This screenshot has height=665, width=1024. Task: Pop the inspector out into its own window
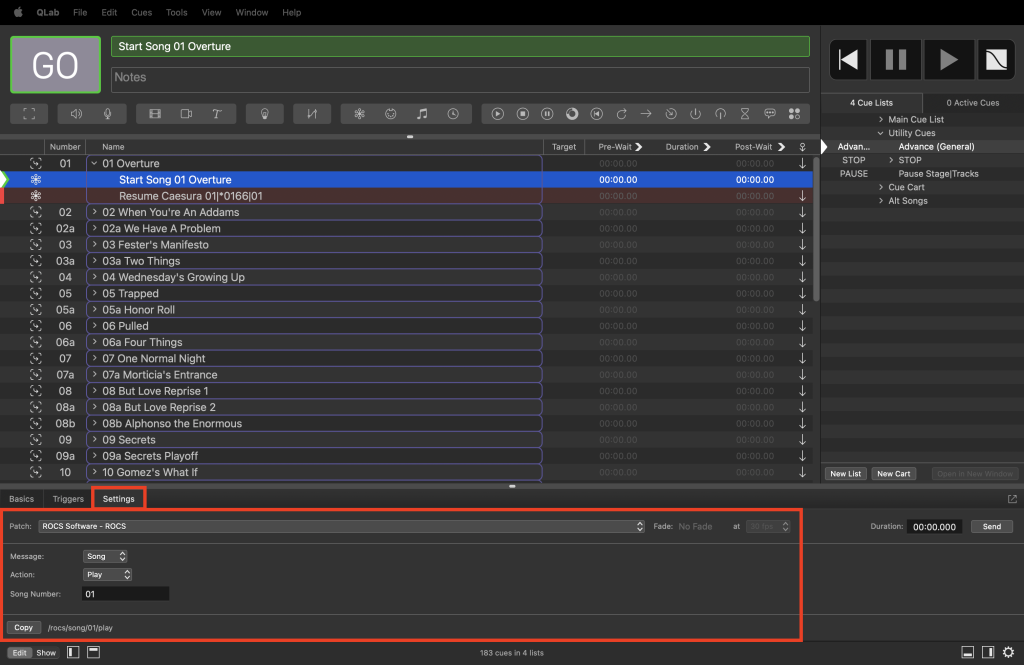point(1012,499)
